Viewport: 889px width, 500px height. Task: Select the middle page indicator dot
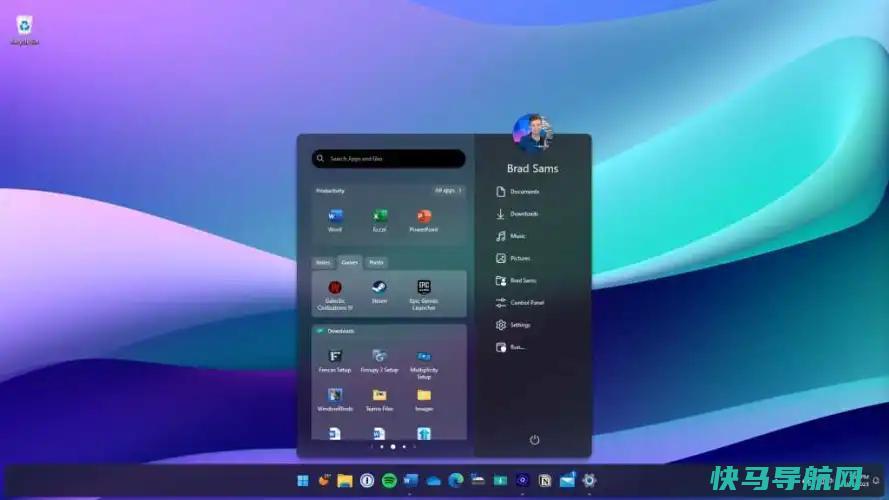(393, 447)
